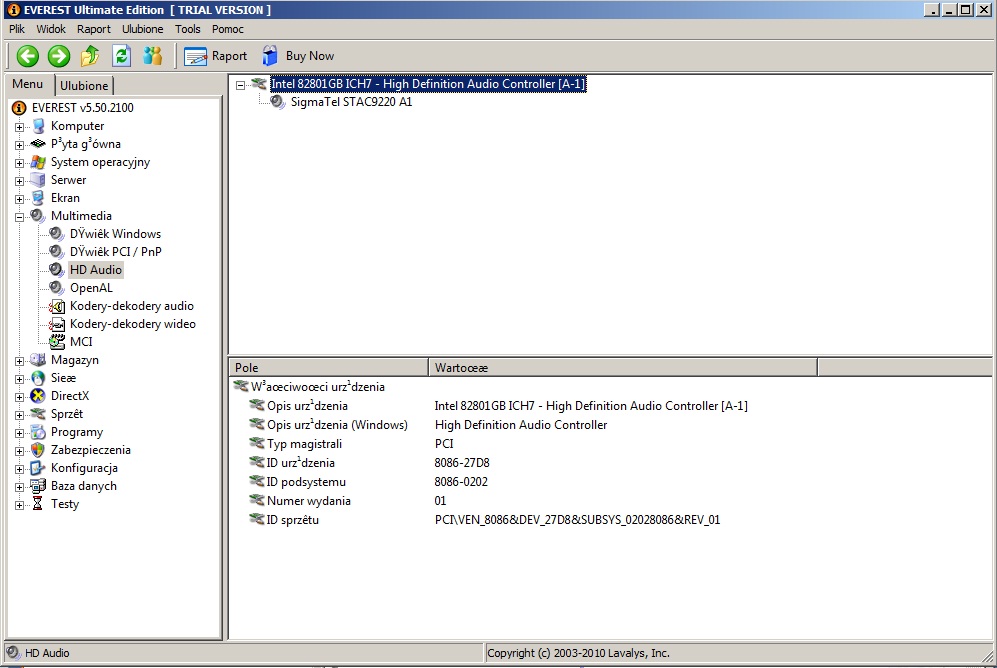The height and width of the screenshot is (668, 997).
Task: Collapse the Multimedia tree node
Action: click(20, 217)
